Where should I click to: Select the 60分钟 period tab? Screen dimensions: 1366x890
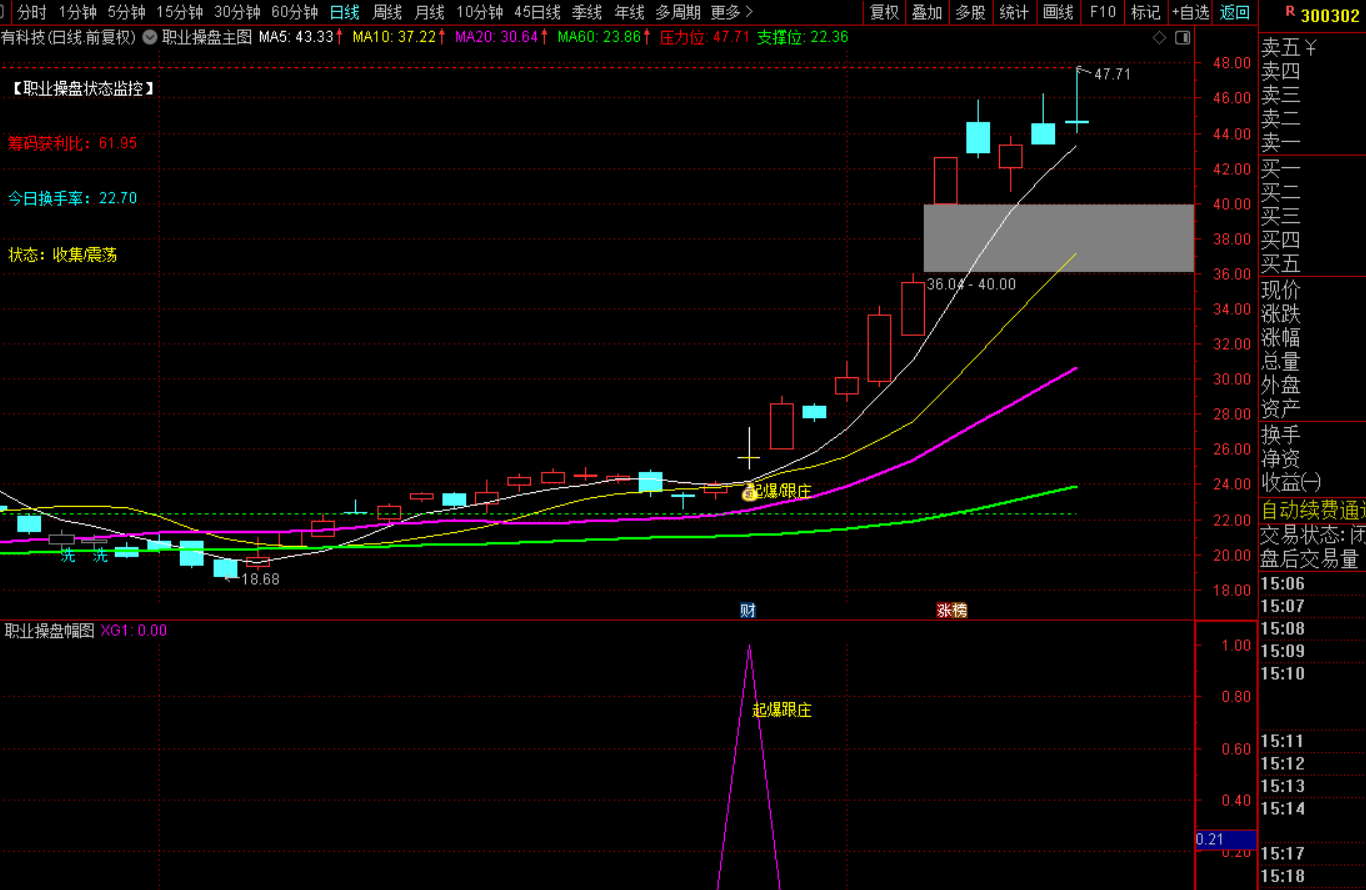[x=295, y=12]
